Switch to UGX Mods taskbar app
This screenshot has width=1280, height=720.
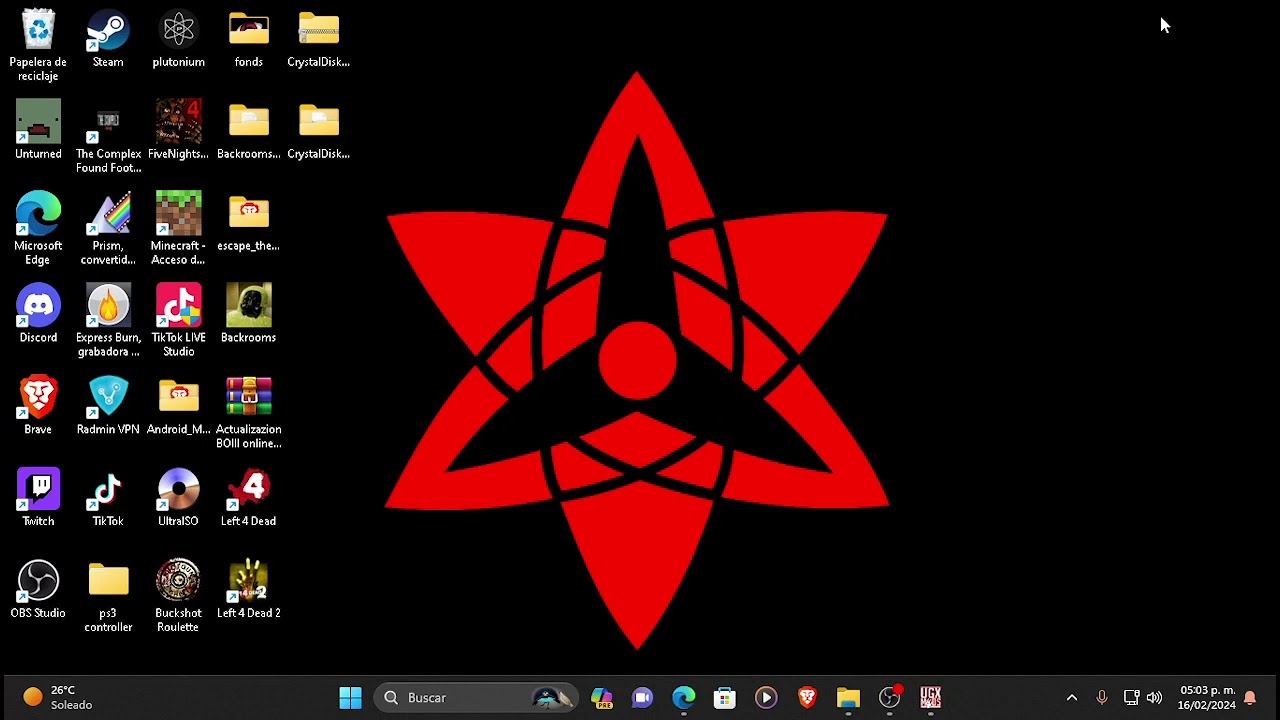(931, 698)
